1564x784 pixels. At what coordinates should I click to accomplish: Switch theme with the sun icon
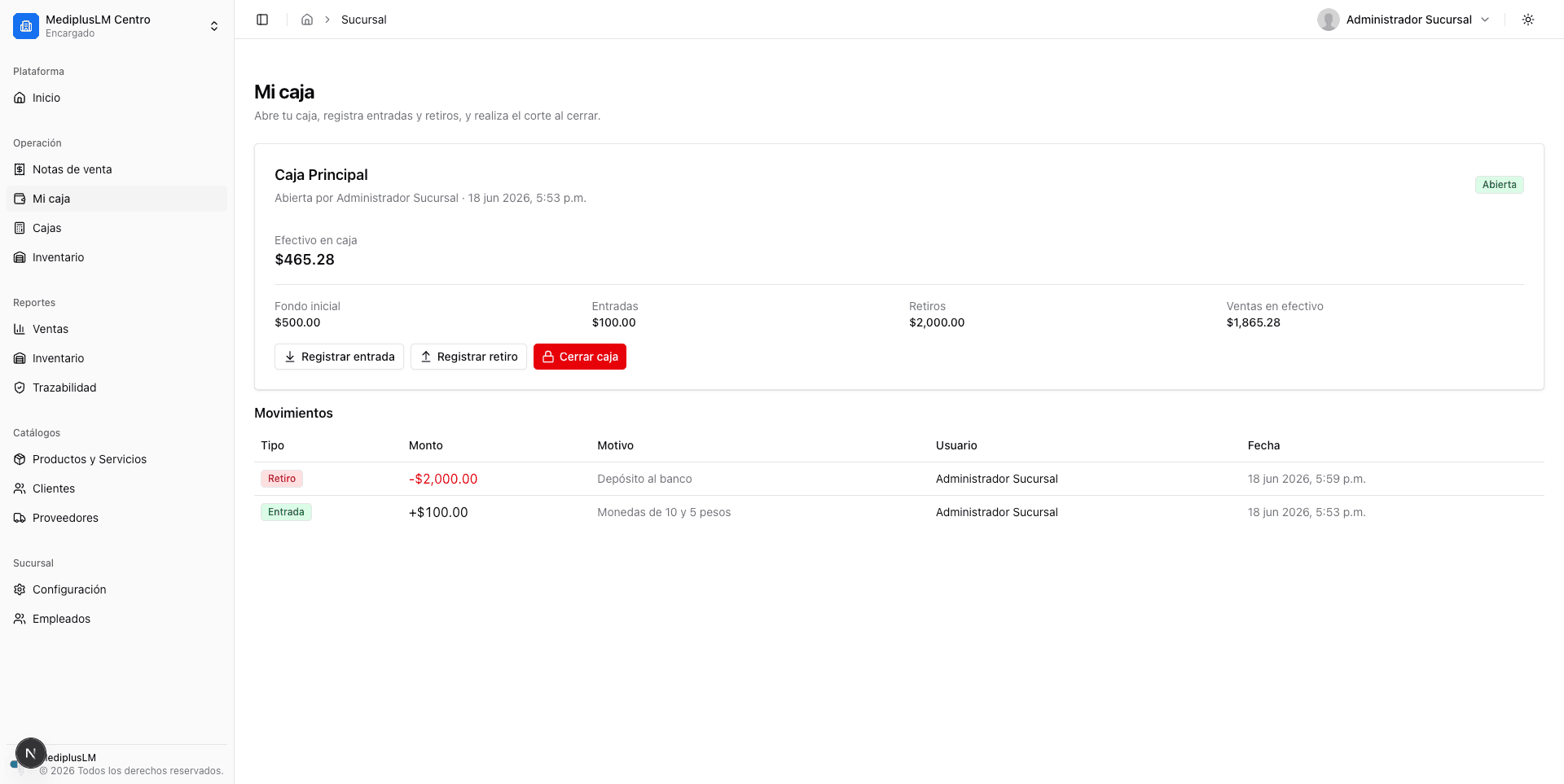click(x=1528, y=20)
